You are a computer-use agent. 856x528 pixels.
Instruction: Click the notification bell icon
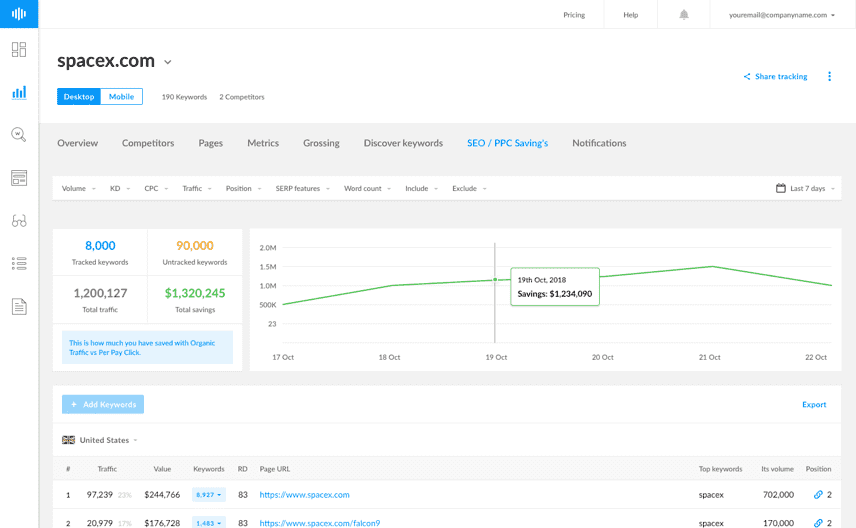(x=684, y=15)
